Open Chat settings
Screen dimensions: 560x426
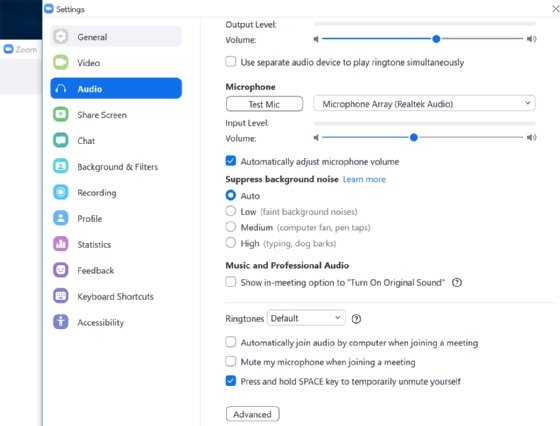point(116,140)
